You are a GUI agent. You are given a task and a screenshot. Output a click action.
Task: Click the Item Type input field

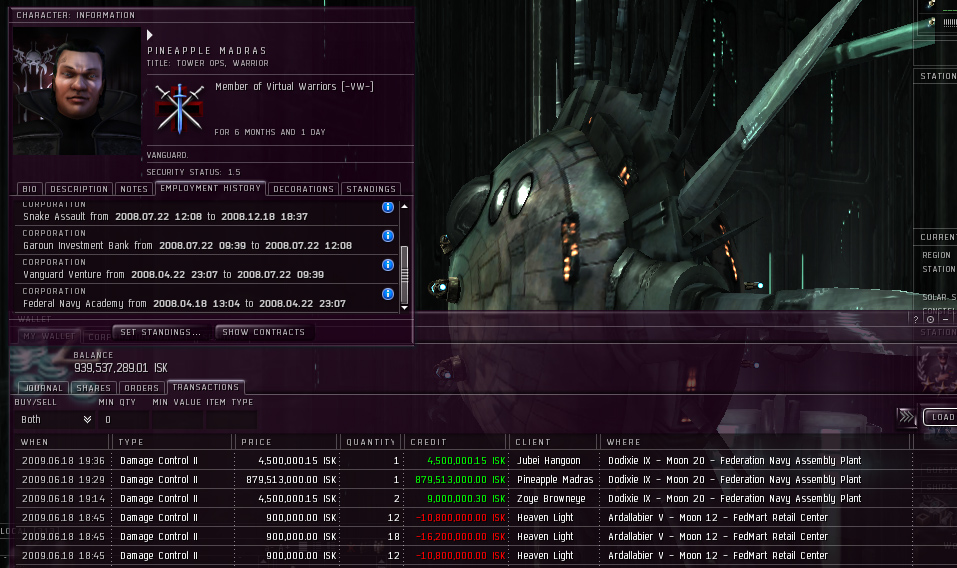(231, 419)
